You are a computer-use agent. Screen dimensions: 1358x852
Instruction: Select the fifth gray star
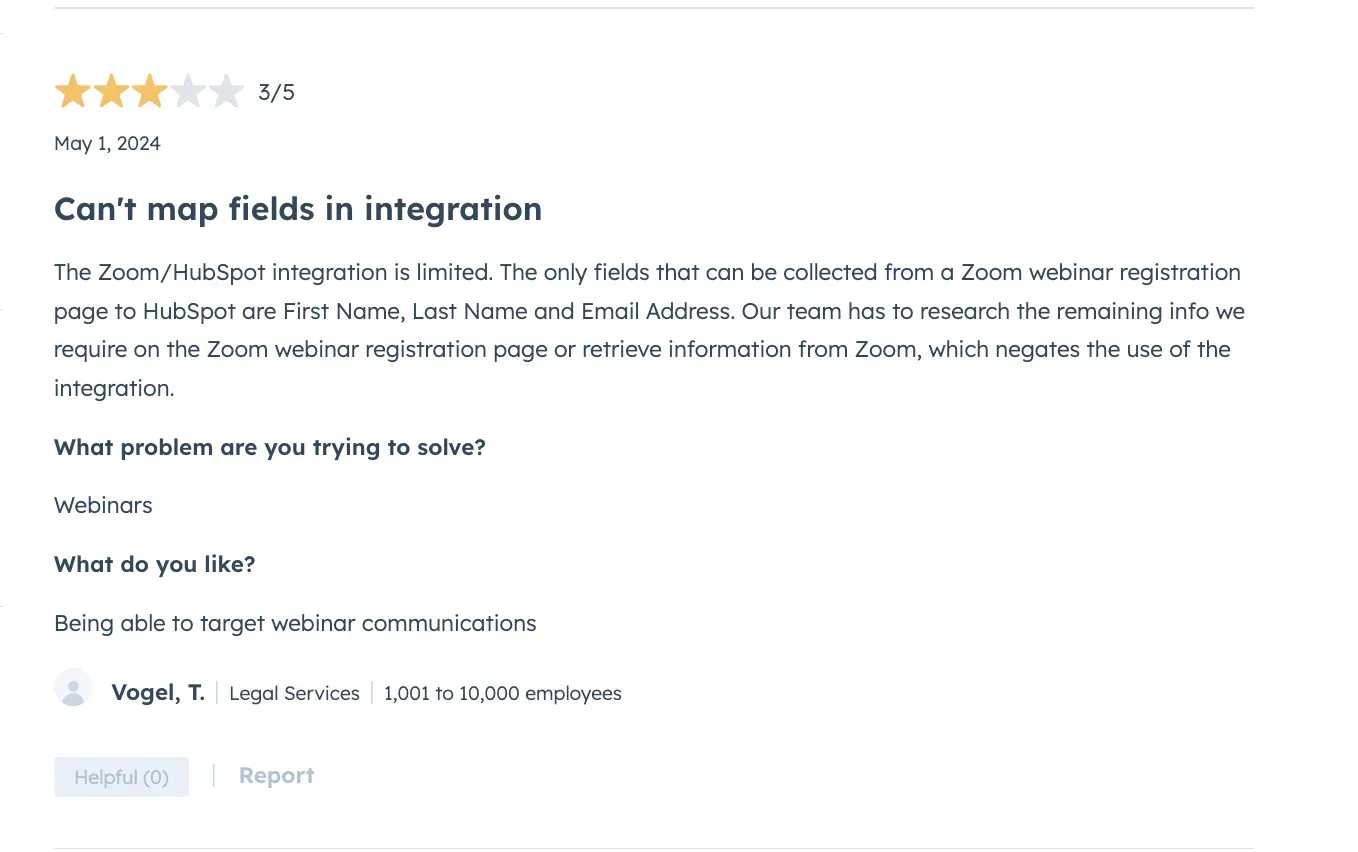point(225,91)
